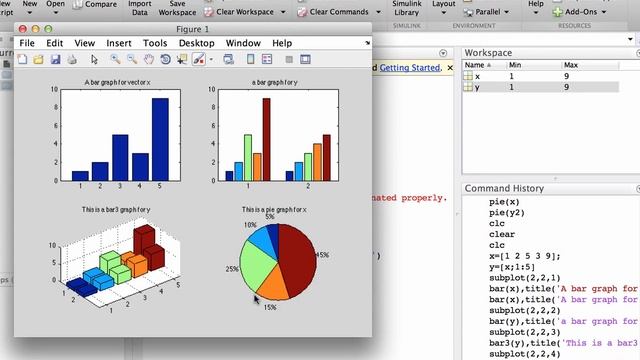
Task: Select 'pie(y2)' in Command History
Action: click(507, 213)
